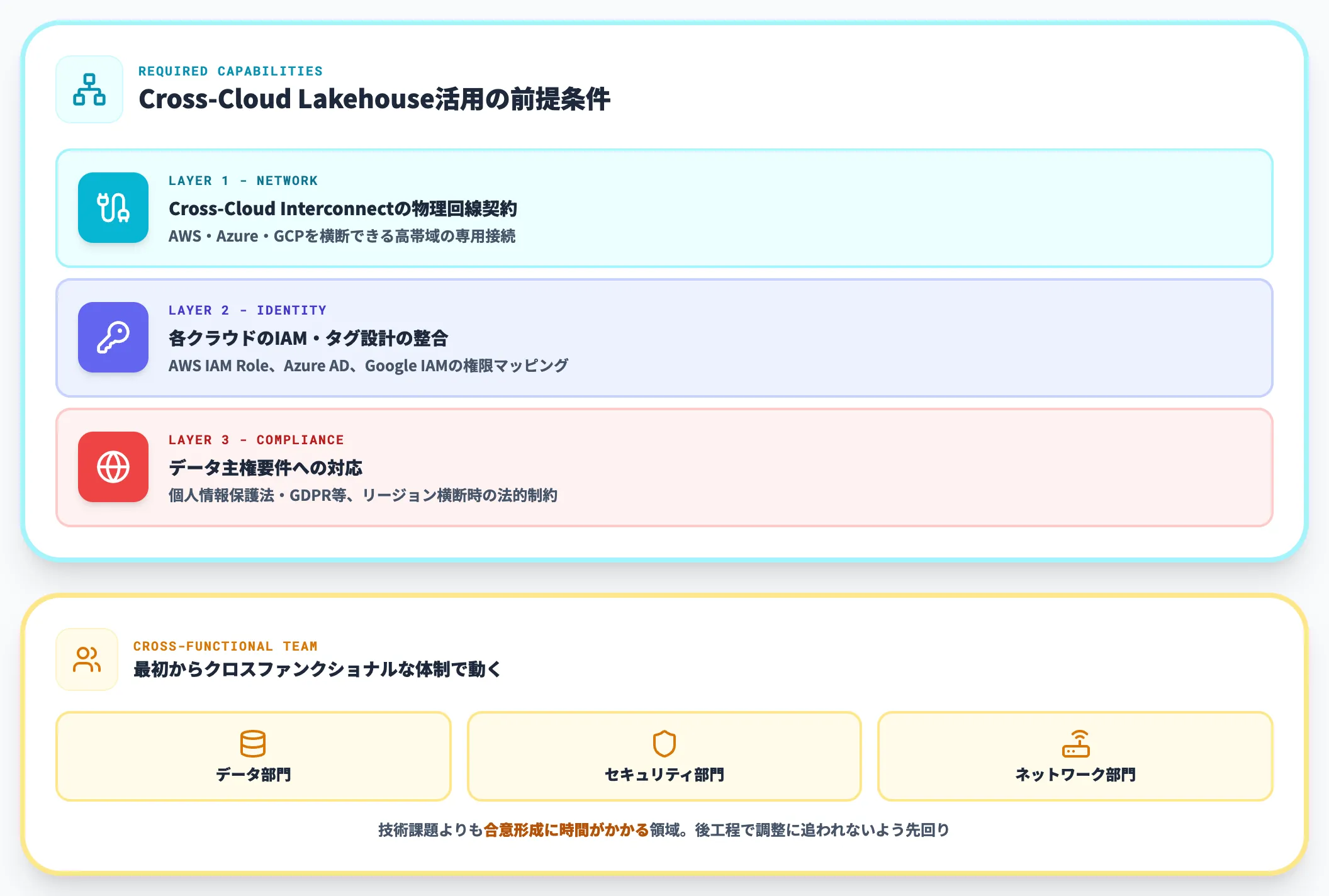Click the cyan cable plug icon

tap(113, 208)
